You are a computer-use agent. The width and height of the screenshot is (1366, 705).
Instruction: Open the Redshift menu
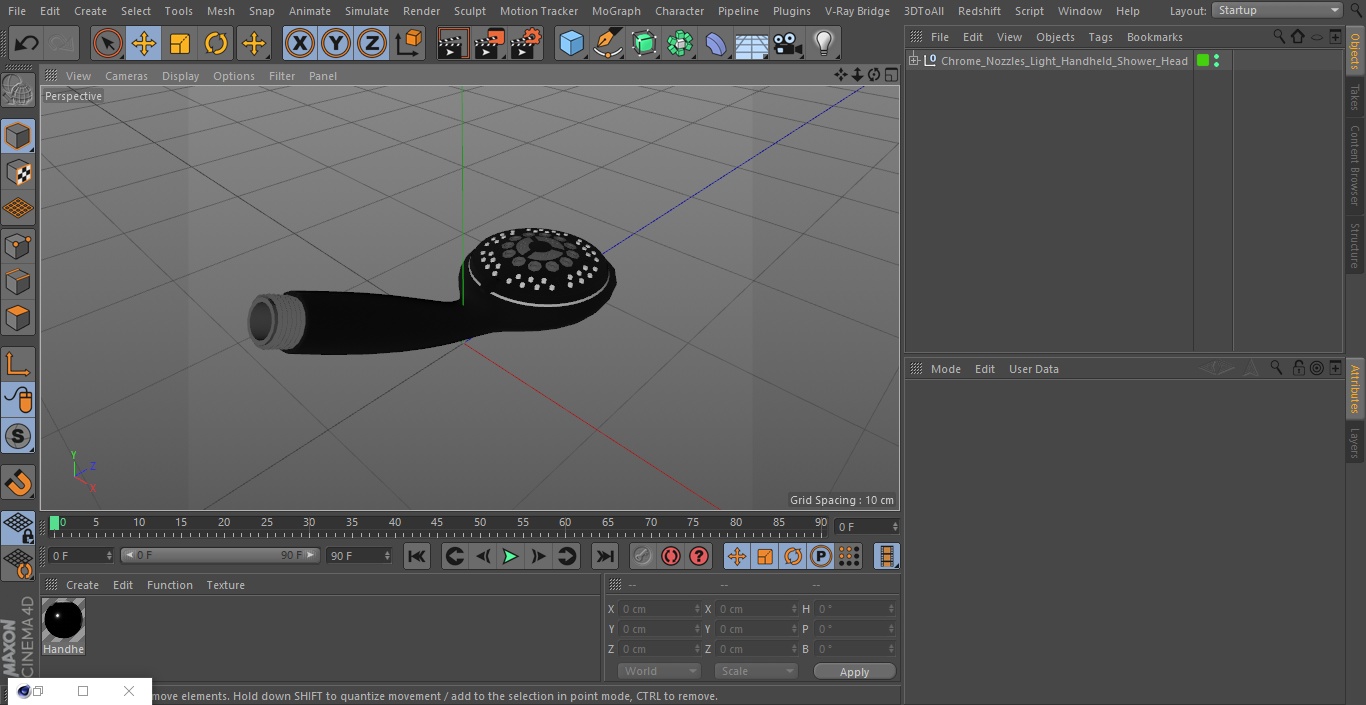coord(979,11)
